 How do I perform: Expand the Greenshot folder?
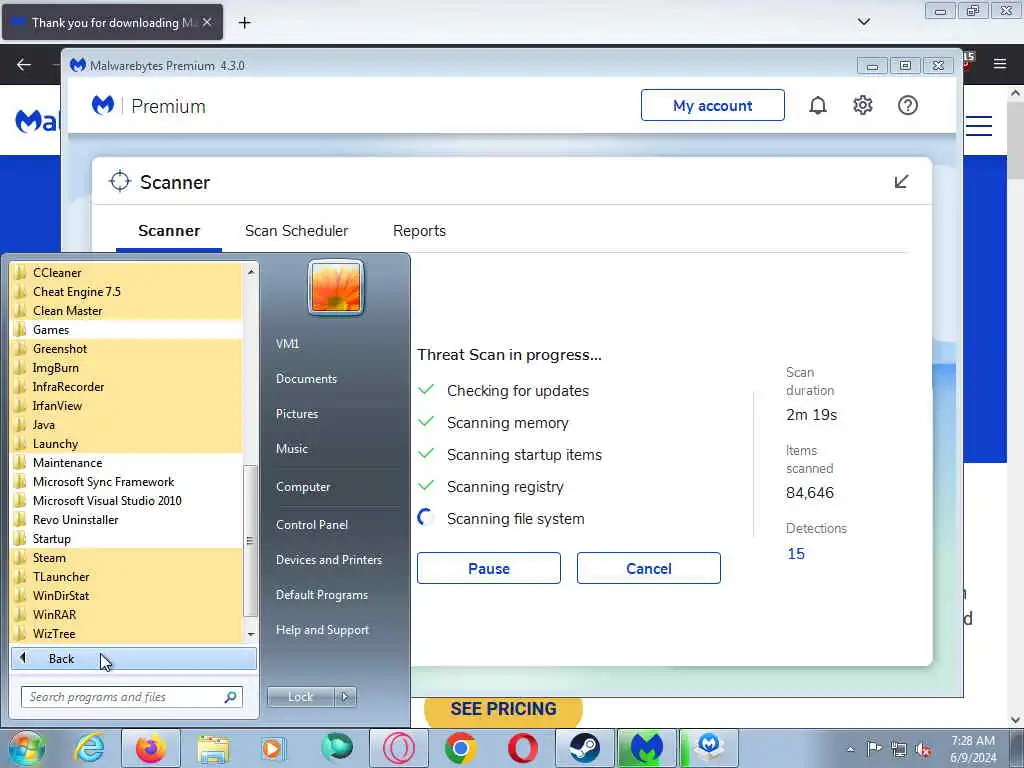point(127,348)
